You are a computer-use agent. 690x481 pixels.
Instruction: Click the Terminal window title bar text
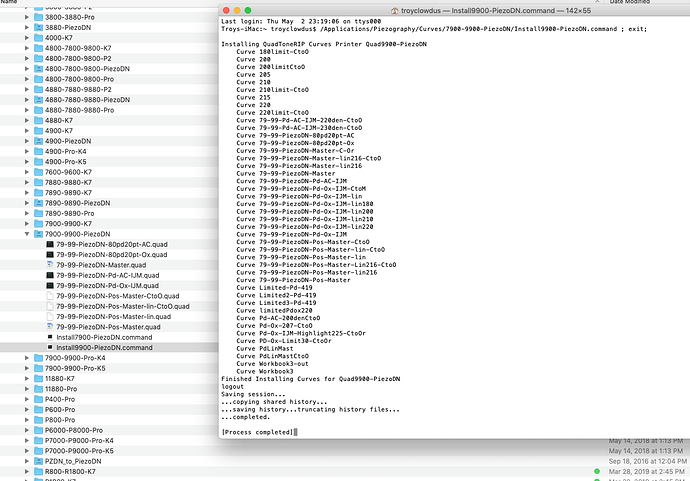(496, 11)
